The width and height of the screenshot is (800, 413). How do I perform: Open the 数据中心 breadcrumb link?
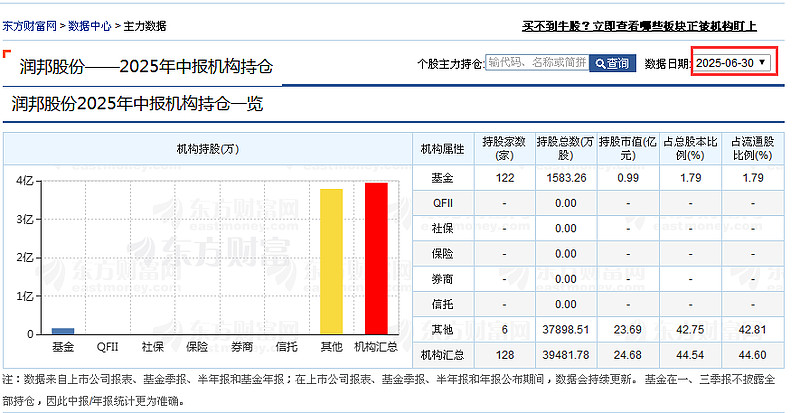(x=90, y=26)
